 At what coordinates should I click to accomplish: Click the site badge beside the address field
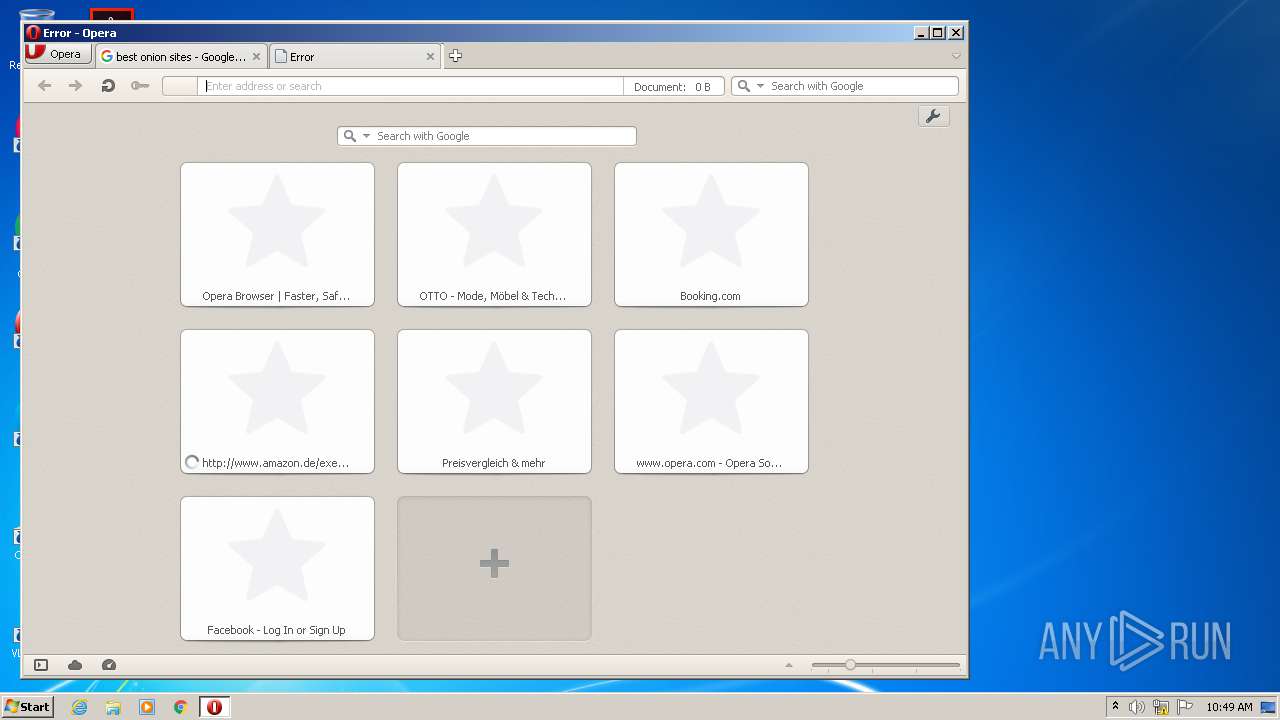pos(180,86)
